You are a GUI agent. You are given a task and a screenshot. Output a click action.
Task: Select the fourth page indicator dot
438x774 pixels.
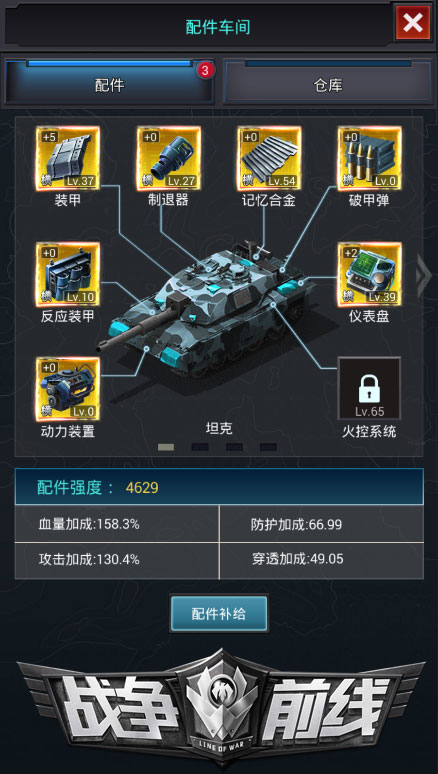click(x=268, y=447)
